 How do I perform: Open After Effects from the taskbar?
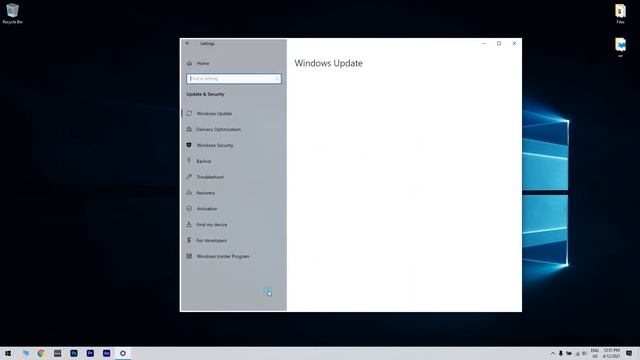point(107,353)
